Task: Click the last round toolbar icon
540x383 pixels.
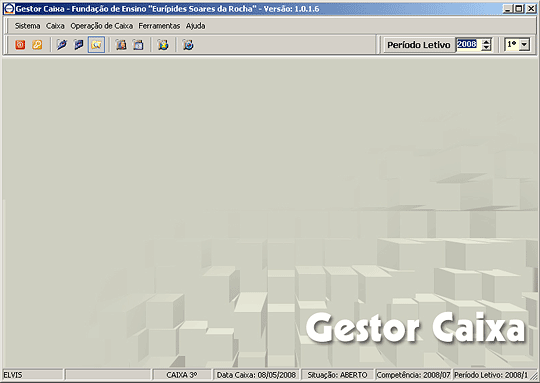Action: point(188,45)
